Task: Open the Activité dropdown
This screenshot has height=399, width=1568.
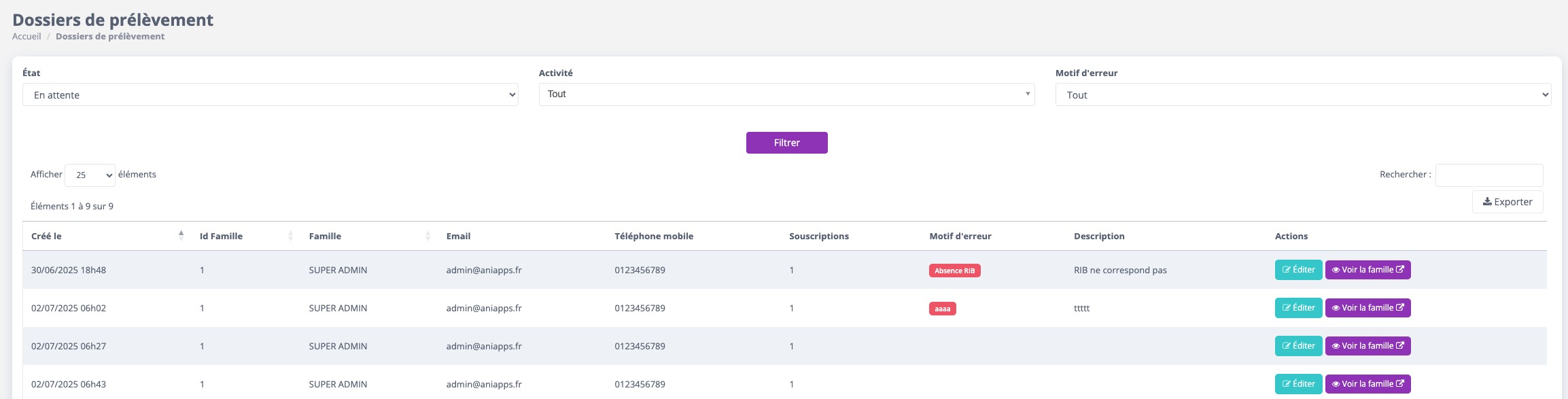Action: point(786,94)
